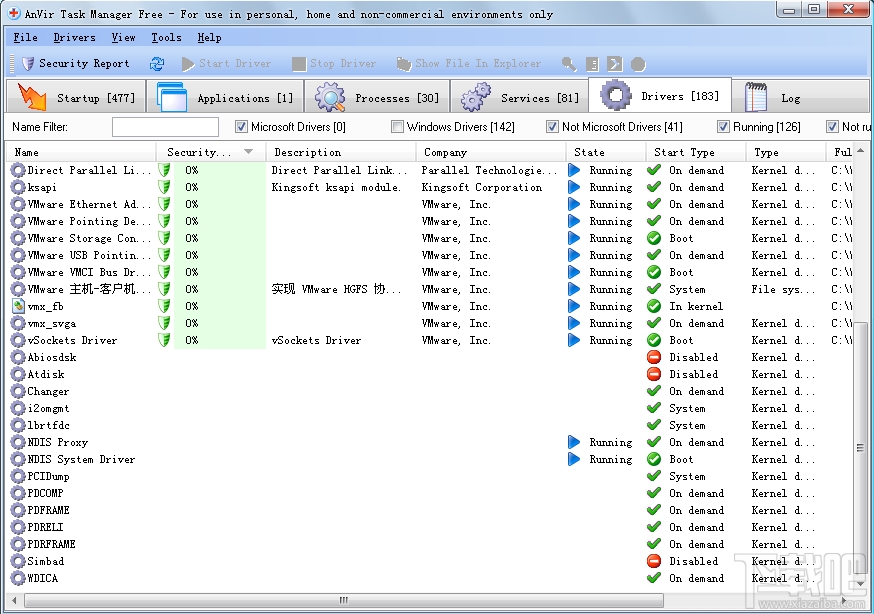The width and height of the screenshot is (874, 614).
Task: Enable the Windows Drivers filter
Action: click(x=398, y=126)
